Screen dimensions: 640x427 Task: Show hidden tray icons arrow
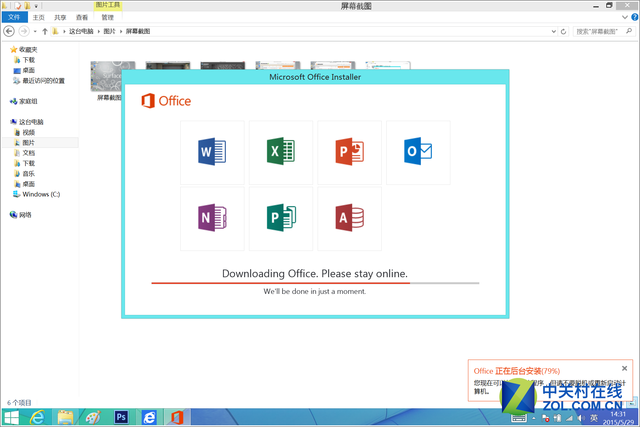click(x=534, y=418)
